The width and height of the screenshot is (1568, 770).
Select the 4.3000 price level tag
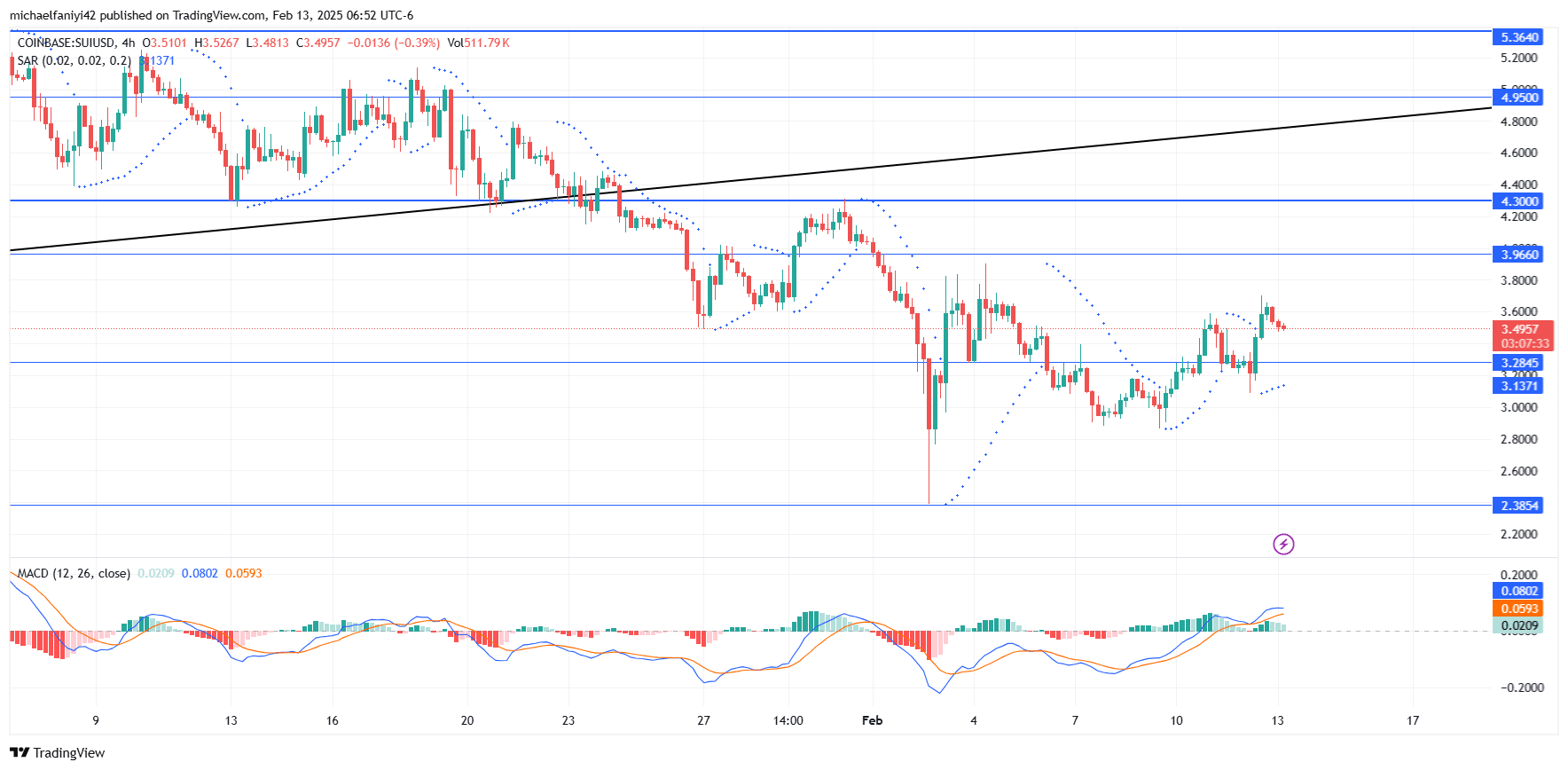pyautogui.click(x=1518, y=201)
